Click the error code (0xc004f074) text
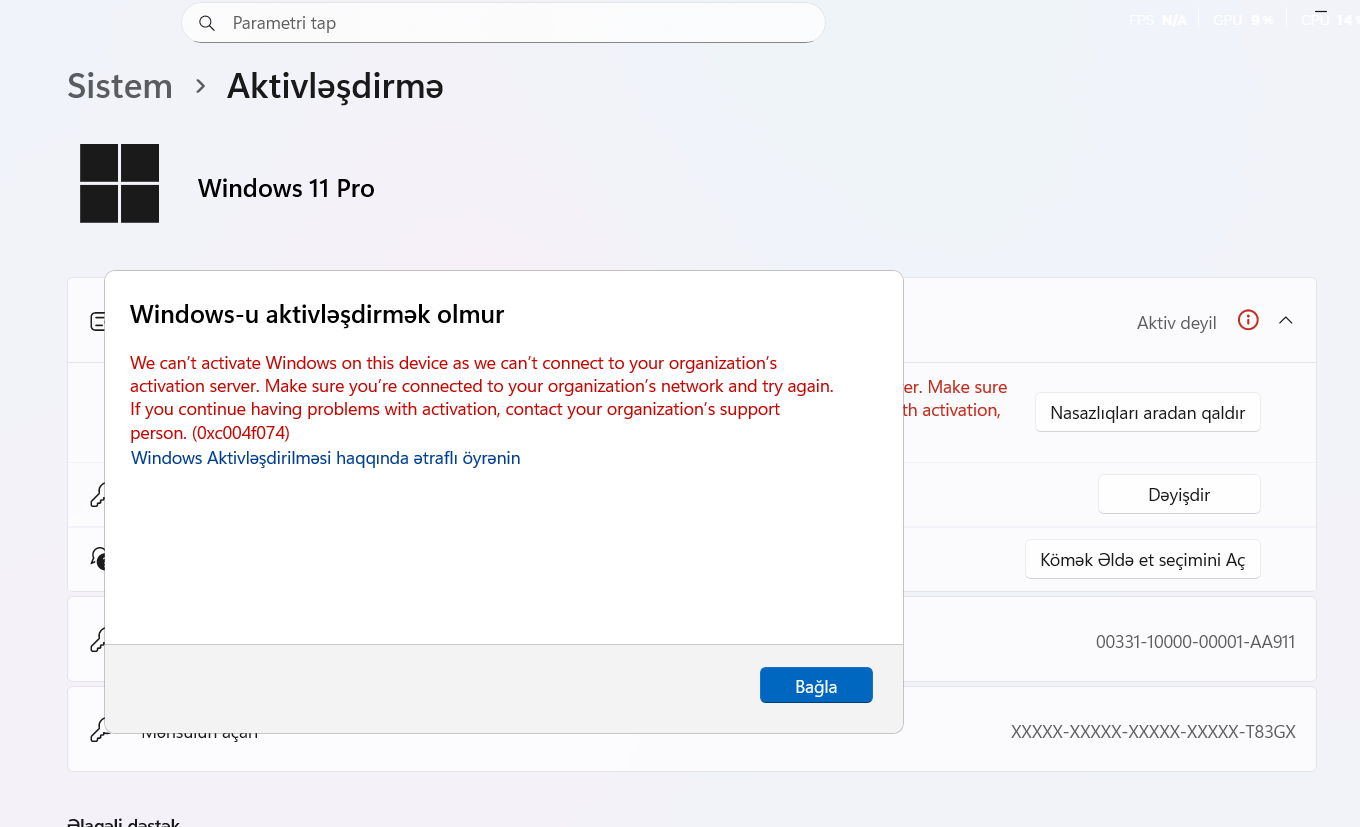Screen dimensions: 1360x827 [240, 433]
